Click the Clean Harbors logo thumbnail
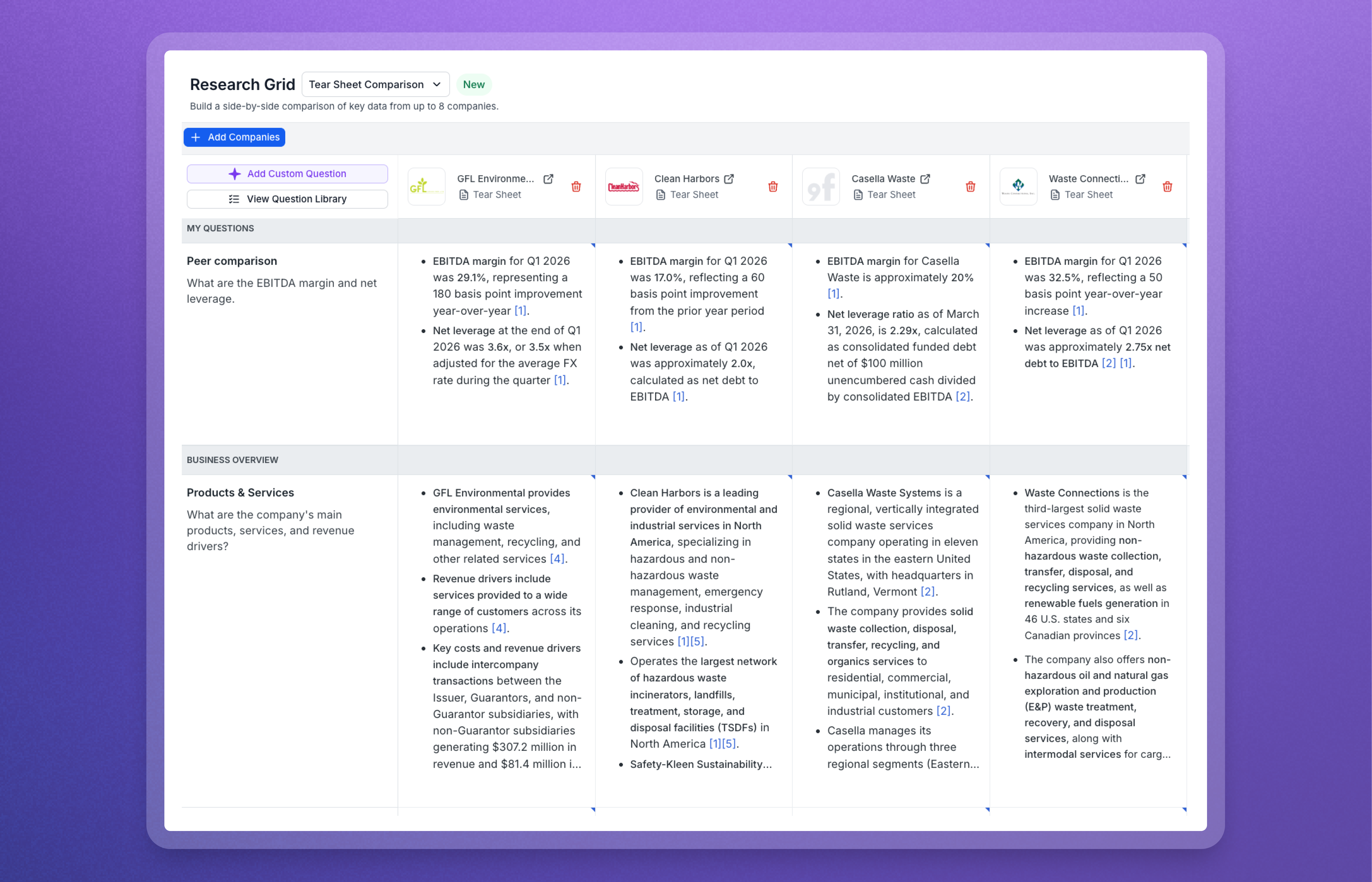 click(x=624, y=187)
